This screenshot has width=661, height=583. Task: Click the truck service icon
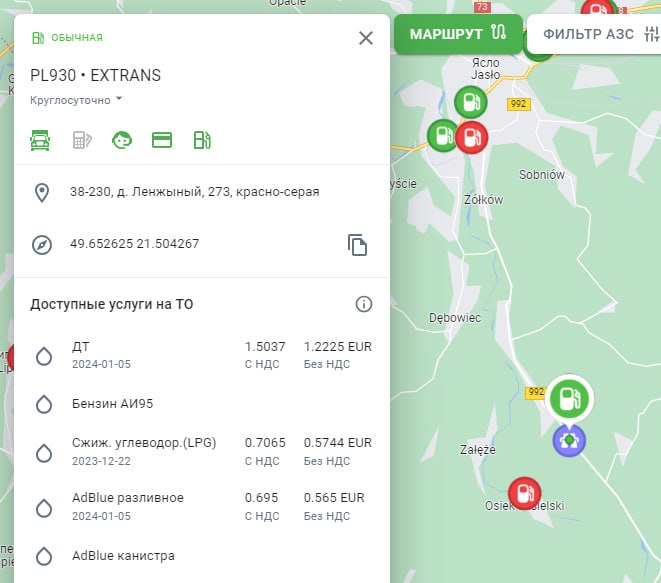point(41,140)
